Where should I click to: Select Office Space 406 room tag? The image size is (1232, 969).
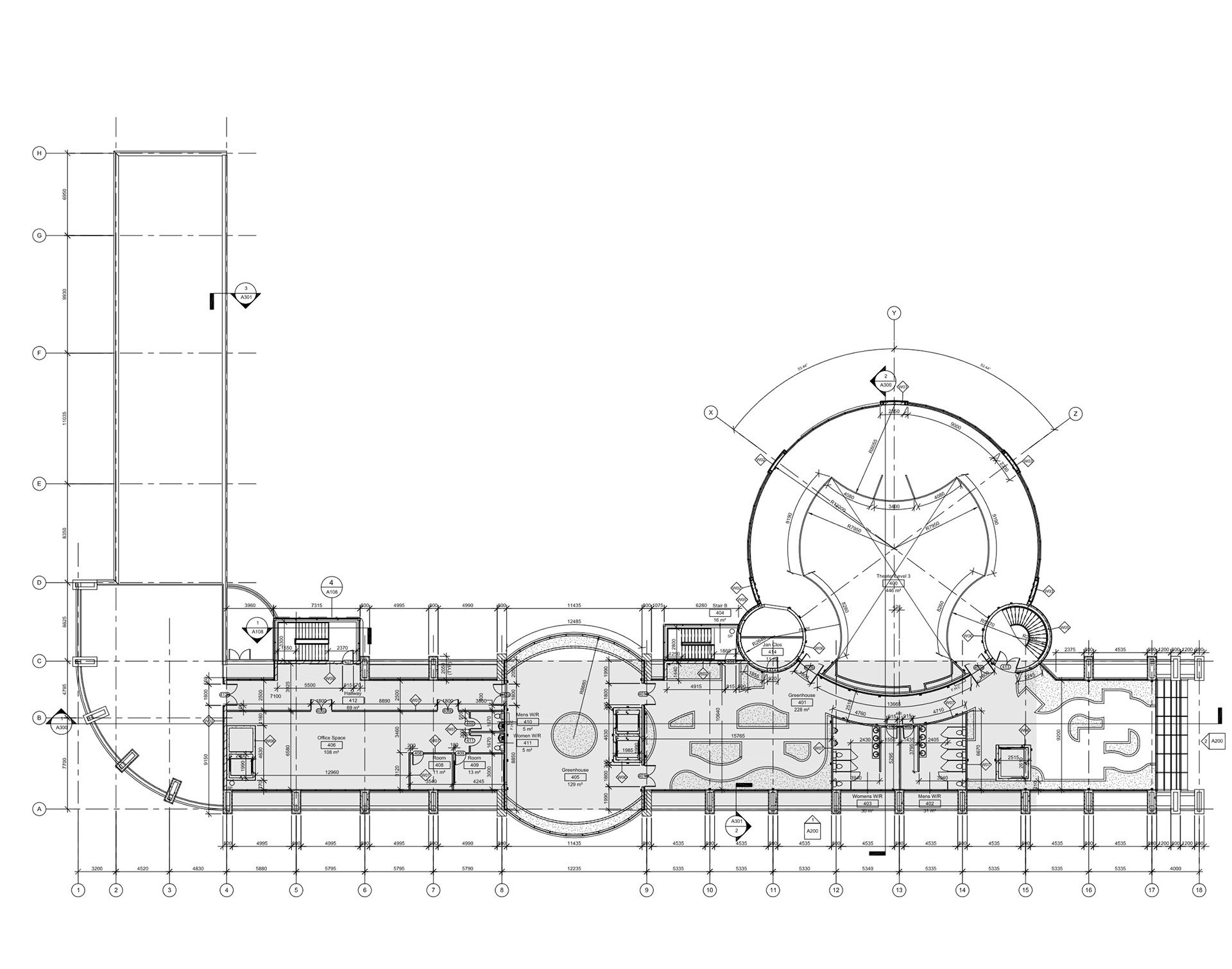tap(331, 745)
